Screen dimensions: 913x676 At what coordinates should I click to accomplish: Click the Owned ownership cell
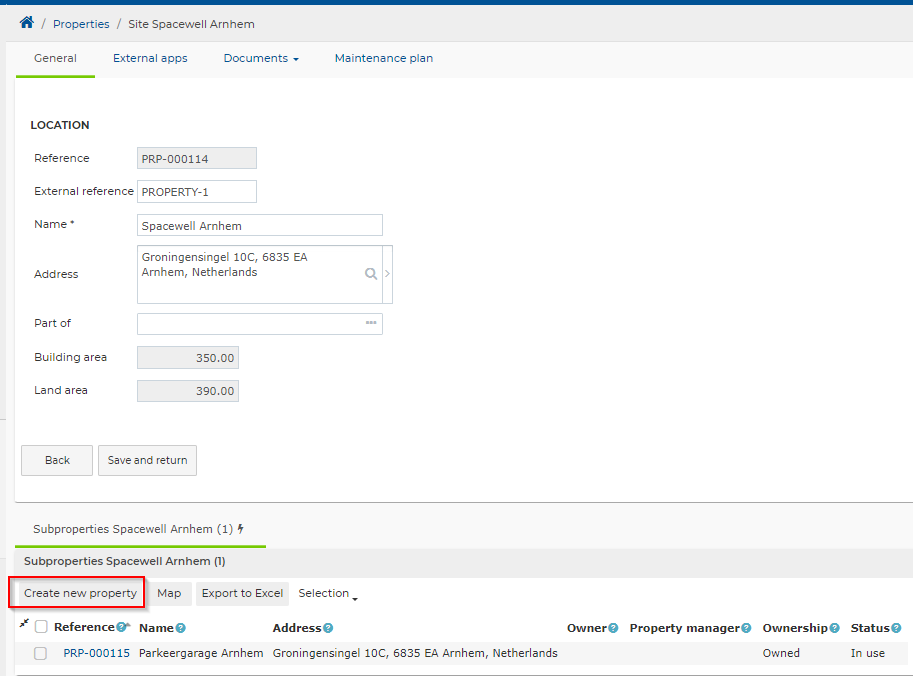click(781, 653)
